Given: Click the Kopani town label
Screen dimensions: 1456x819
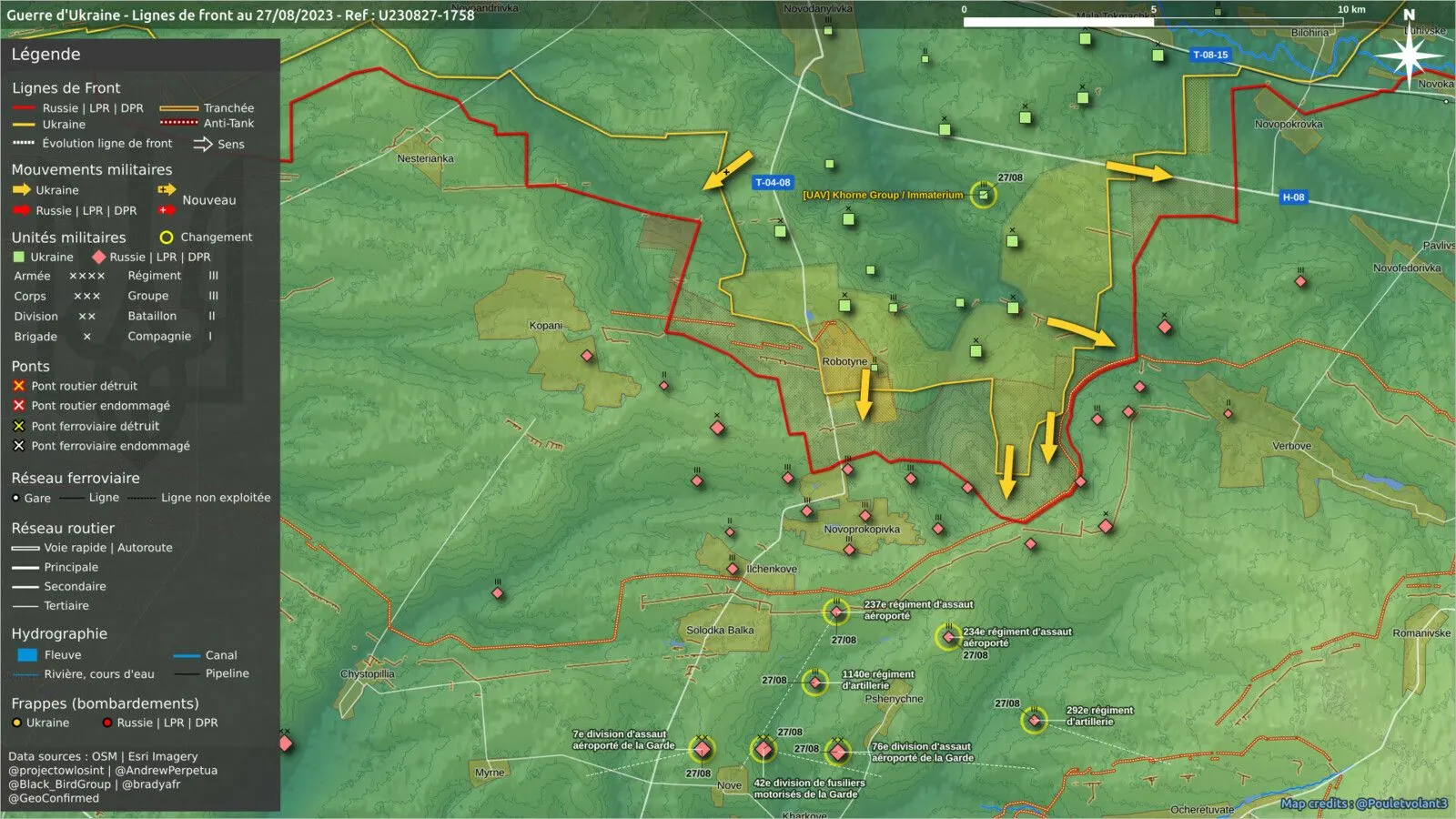Looking at the screenshot, I should [x=546, y=326].
